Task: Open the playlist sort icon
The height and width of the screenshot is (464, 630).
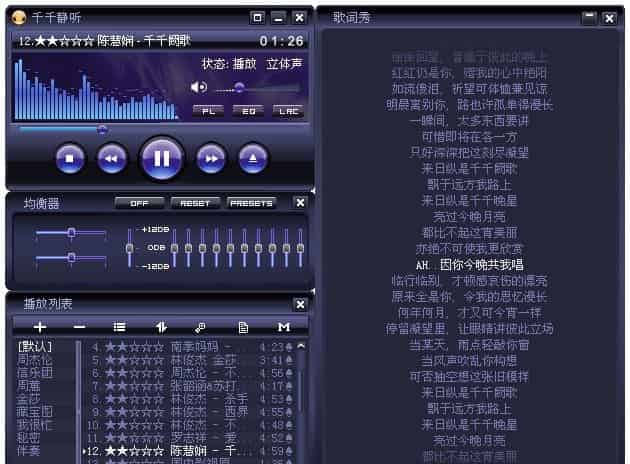Action: (162, 327)
